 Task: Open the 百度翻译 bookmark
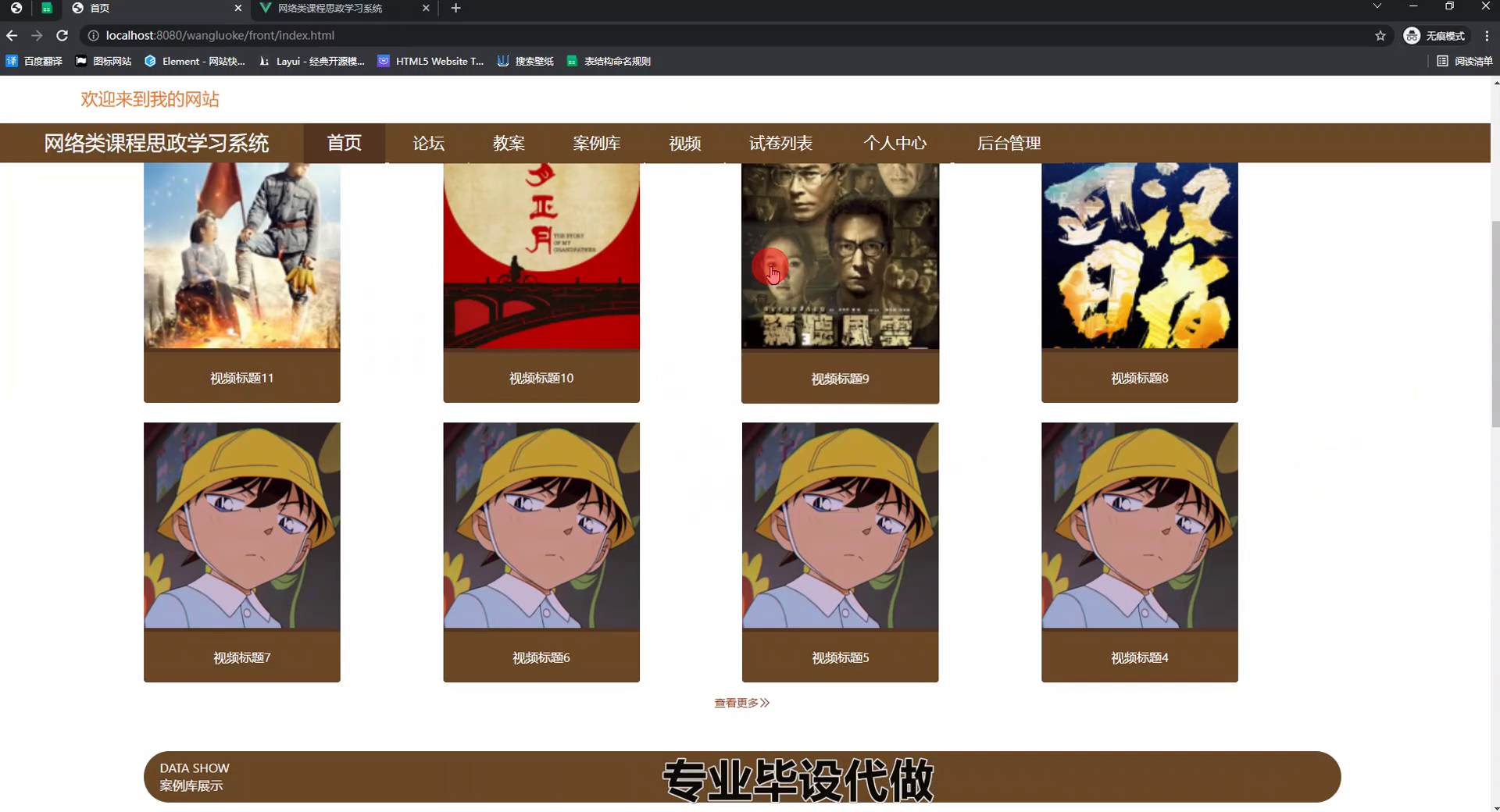34,61
